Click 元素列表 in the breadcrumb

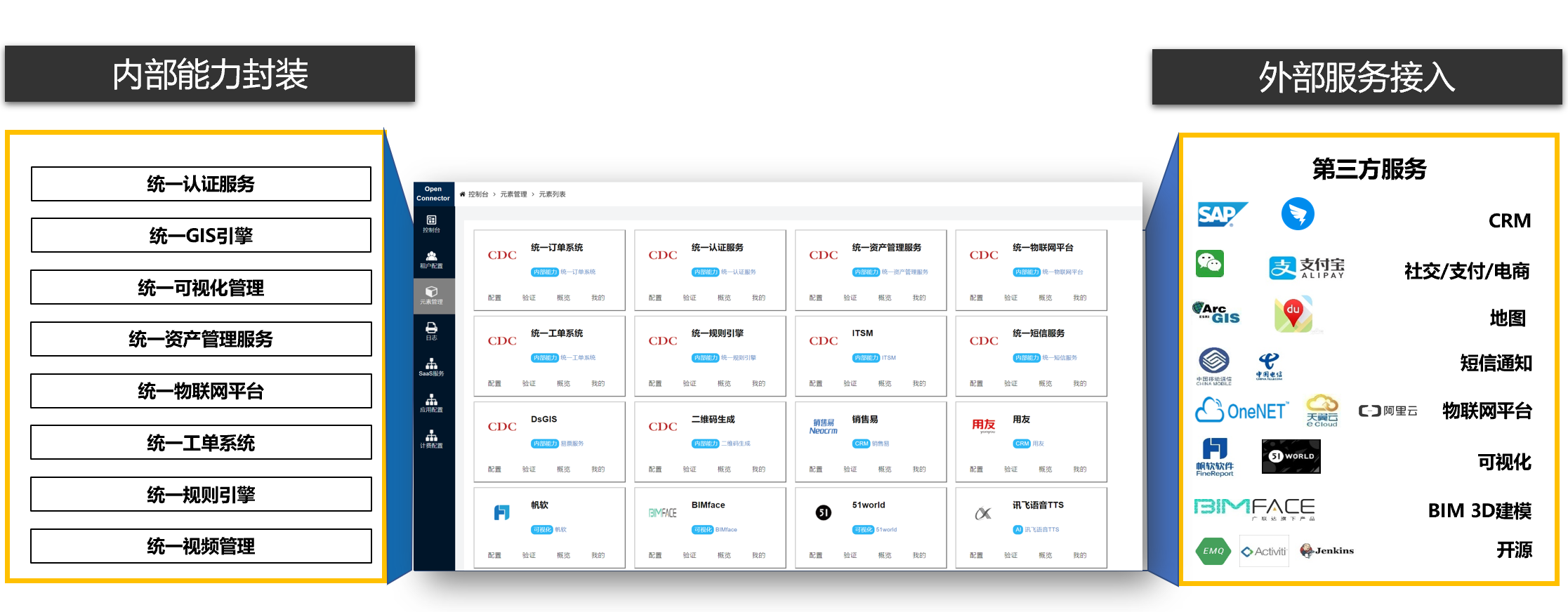(x=552, y=194)
